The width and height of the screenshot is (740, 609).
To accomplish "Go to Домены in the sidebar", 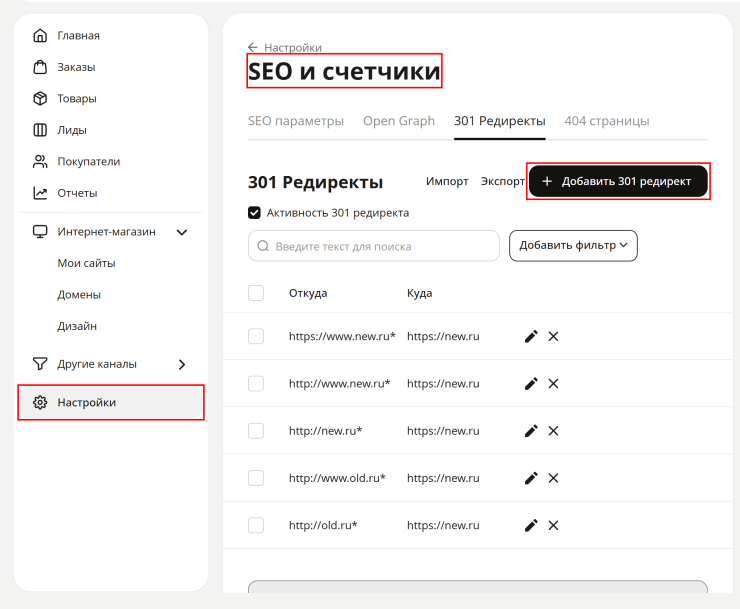I will 79,295.
